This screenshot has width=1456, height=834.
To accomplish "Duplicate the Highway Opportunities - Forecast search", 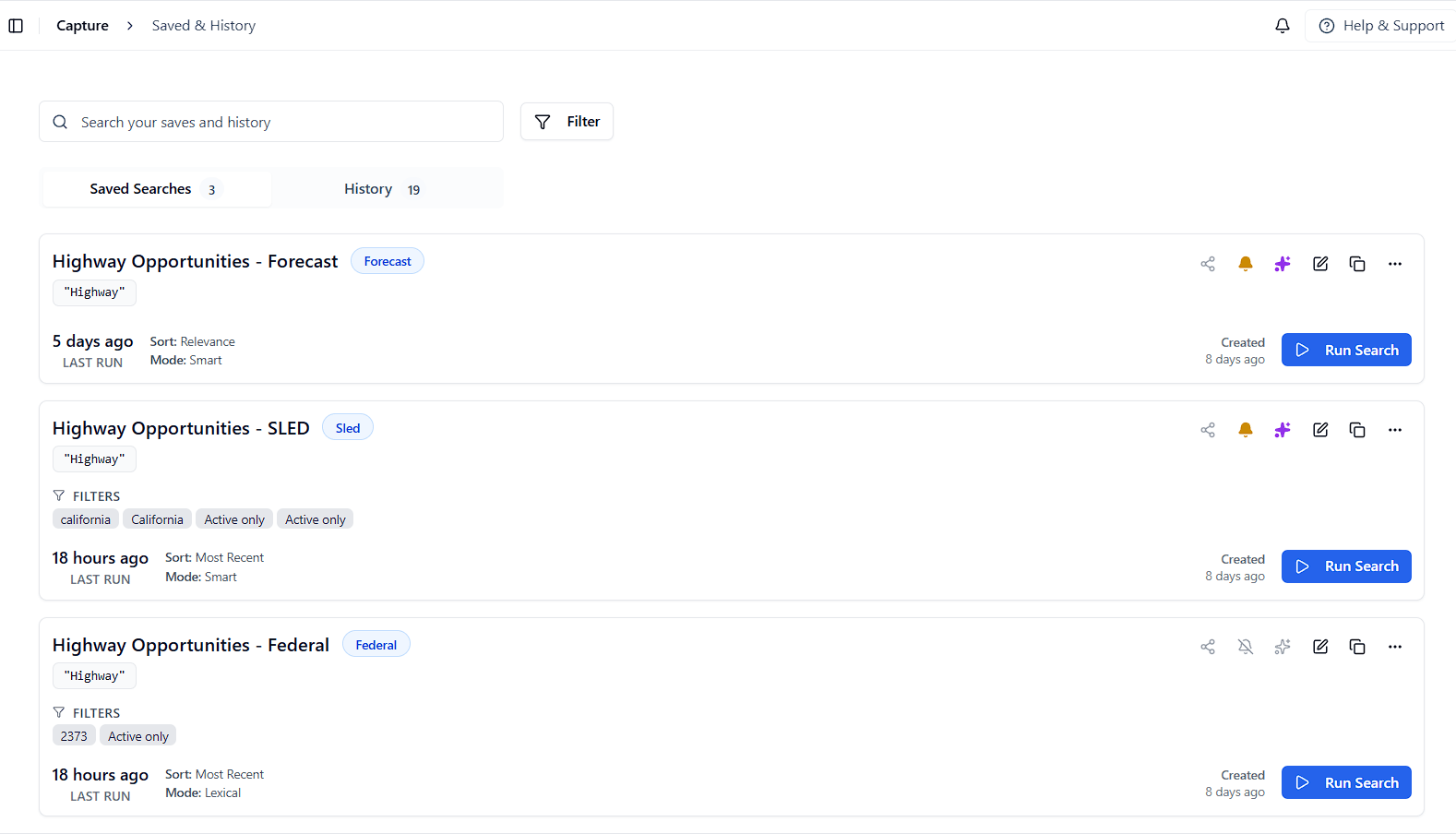I will [1357, 264].
